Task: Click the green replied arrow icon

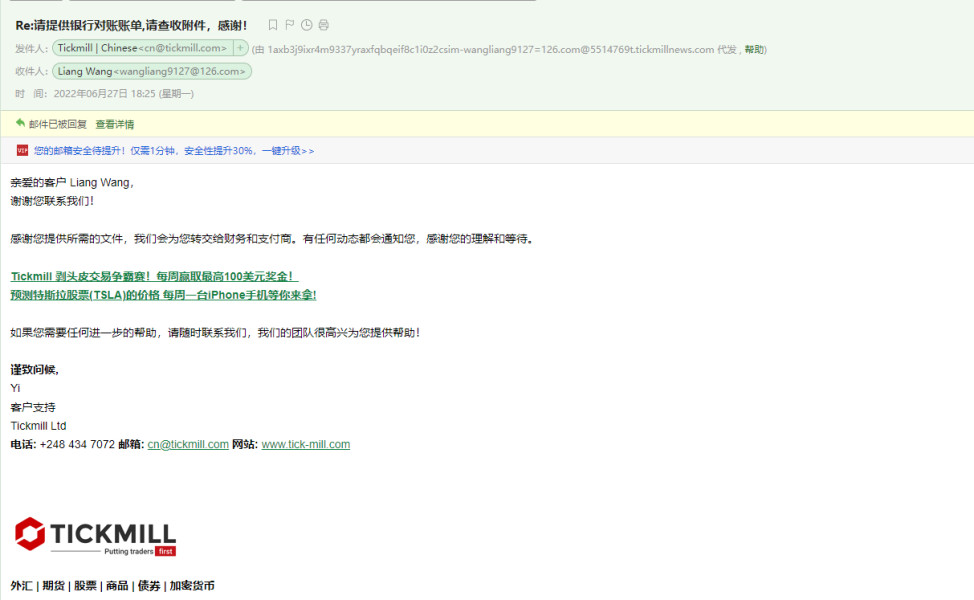Action: coord(20,123)
